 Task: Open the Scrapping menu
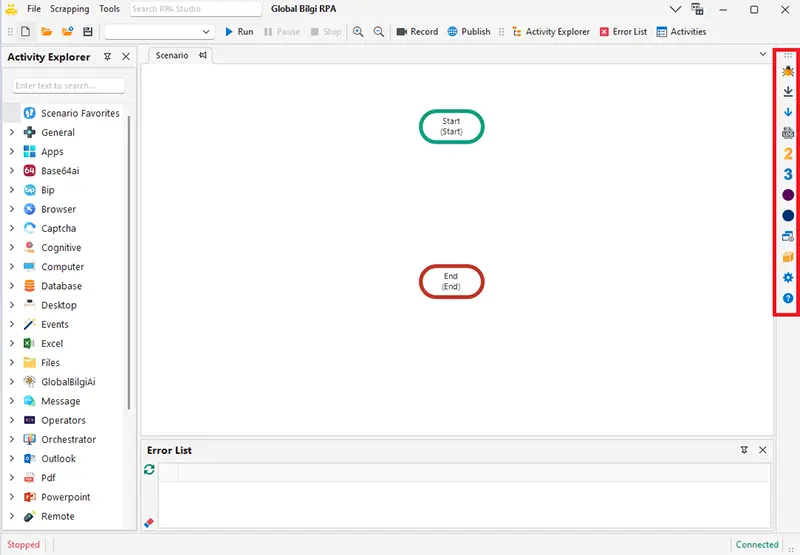point(69,9)
